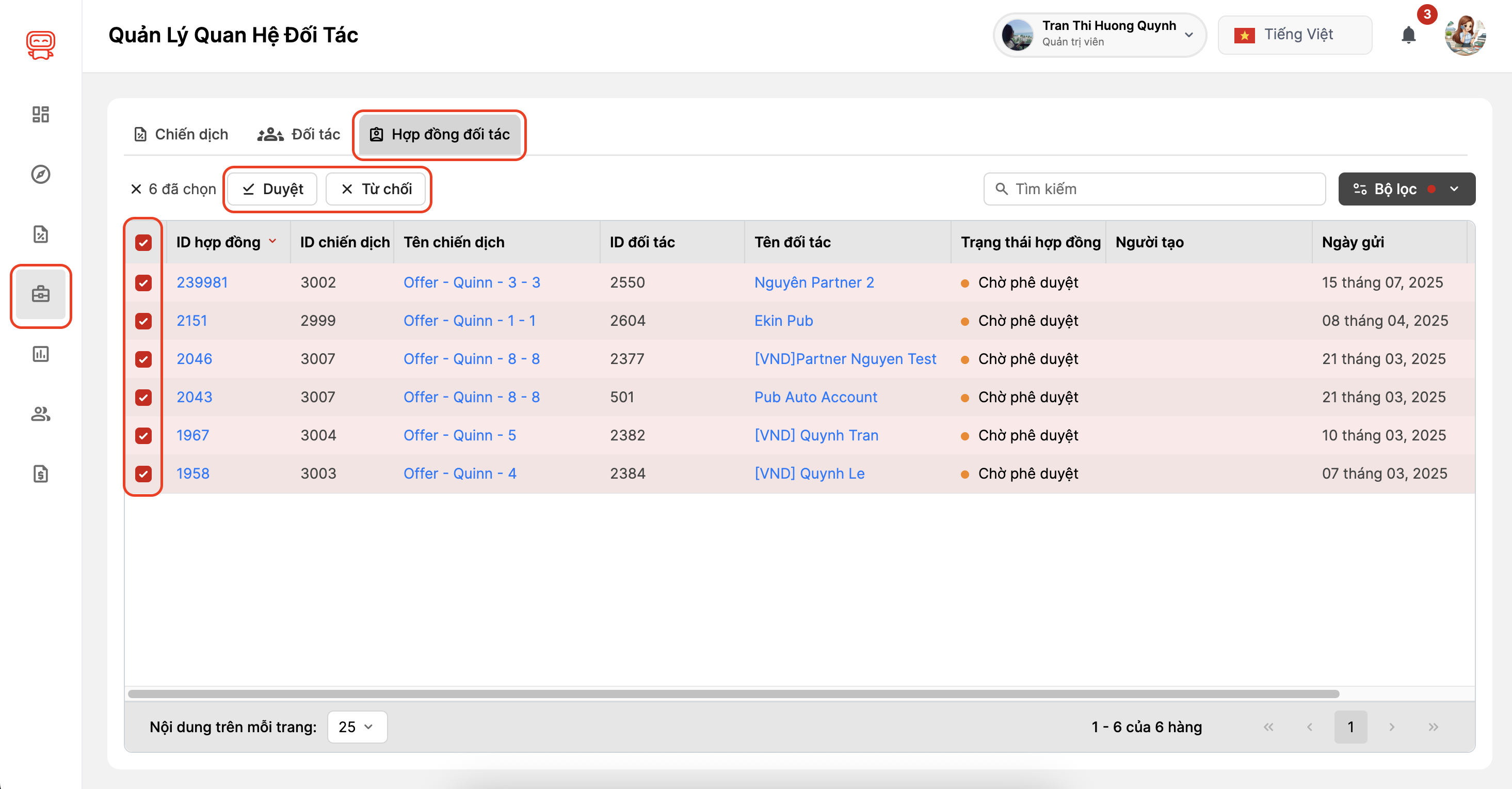Screen dimensions: 1512x789
Task: Select the briefcase partner management icon
Action: (x=40, y=294)
